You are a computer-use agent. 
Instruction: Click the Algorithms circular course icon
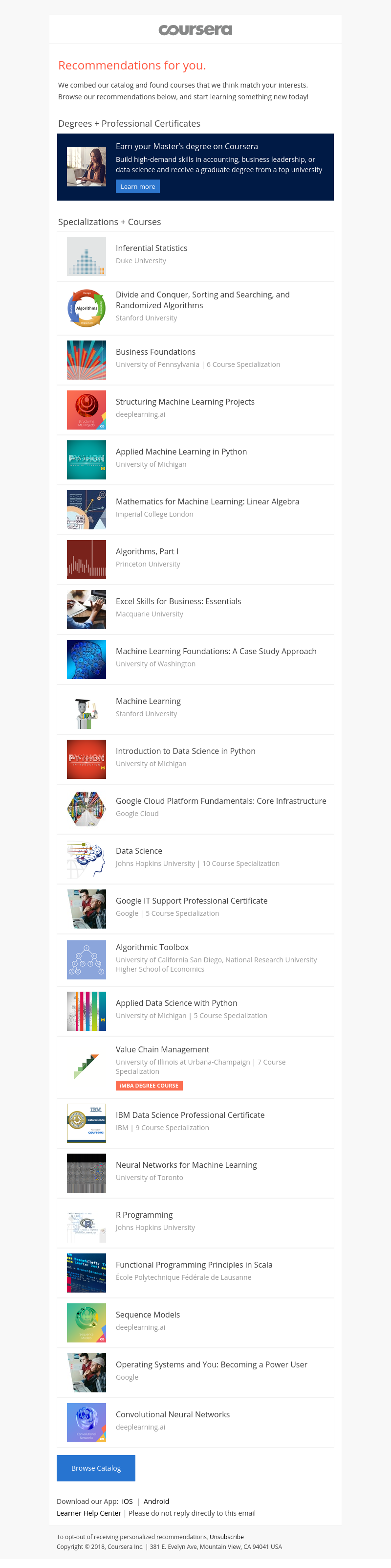tap(87, 308)
